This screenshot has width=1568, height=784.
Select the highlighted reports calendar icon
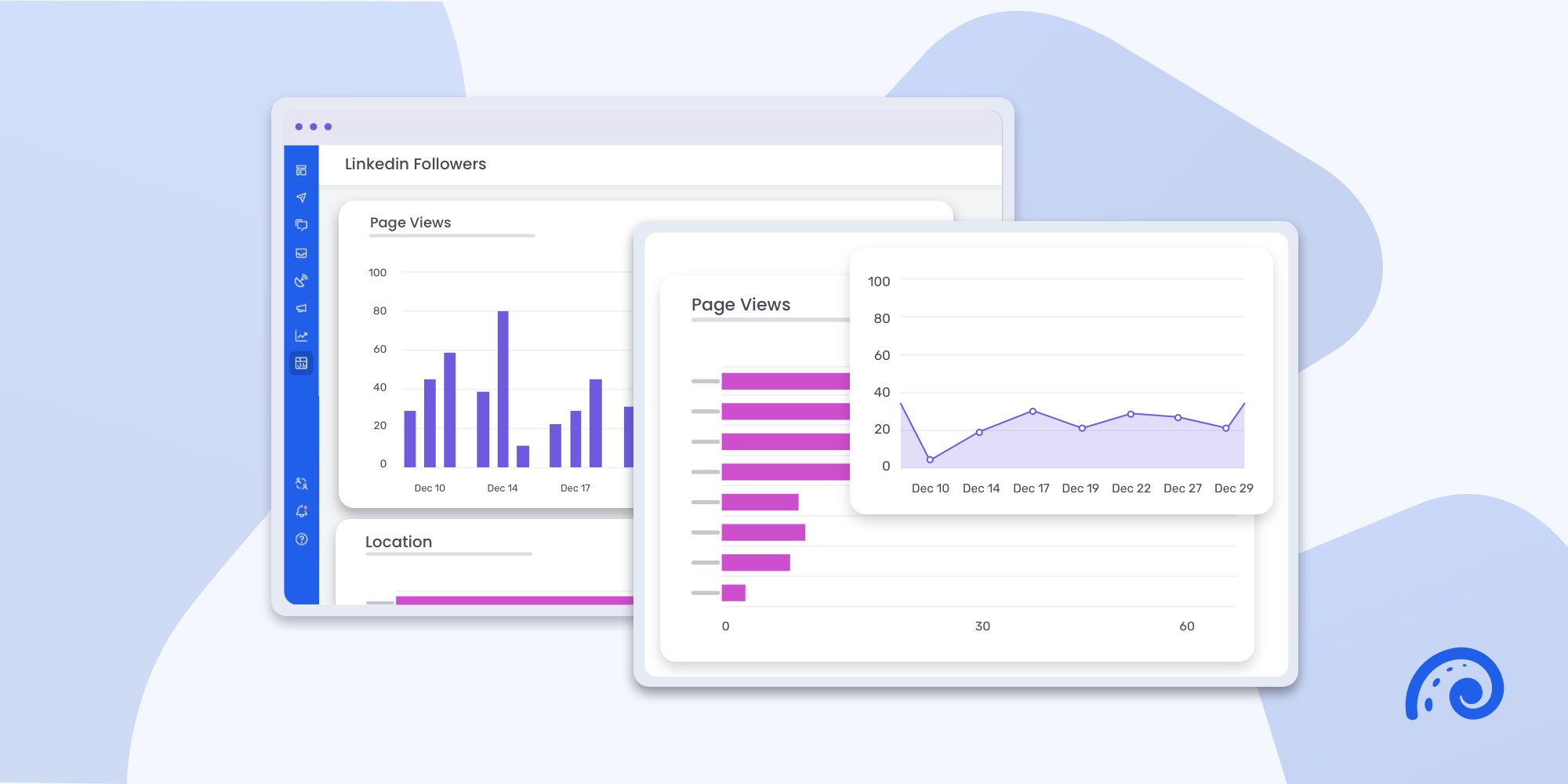pyautogui.click(x=302, y=362)
